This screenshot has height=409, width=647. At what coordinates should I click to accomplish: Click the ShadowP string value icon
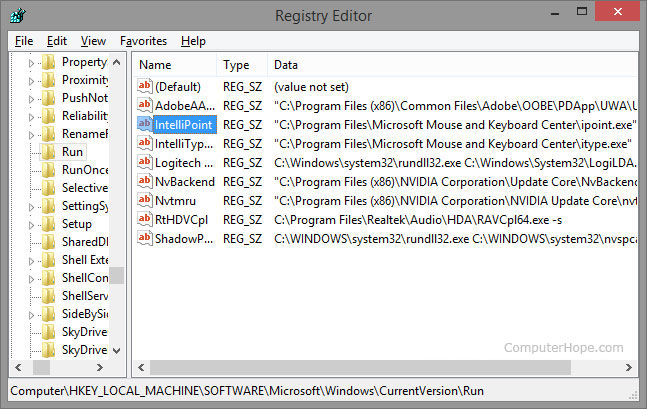pyautogui.click(x=144, y=239)
